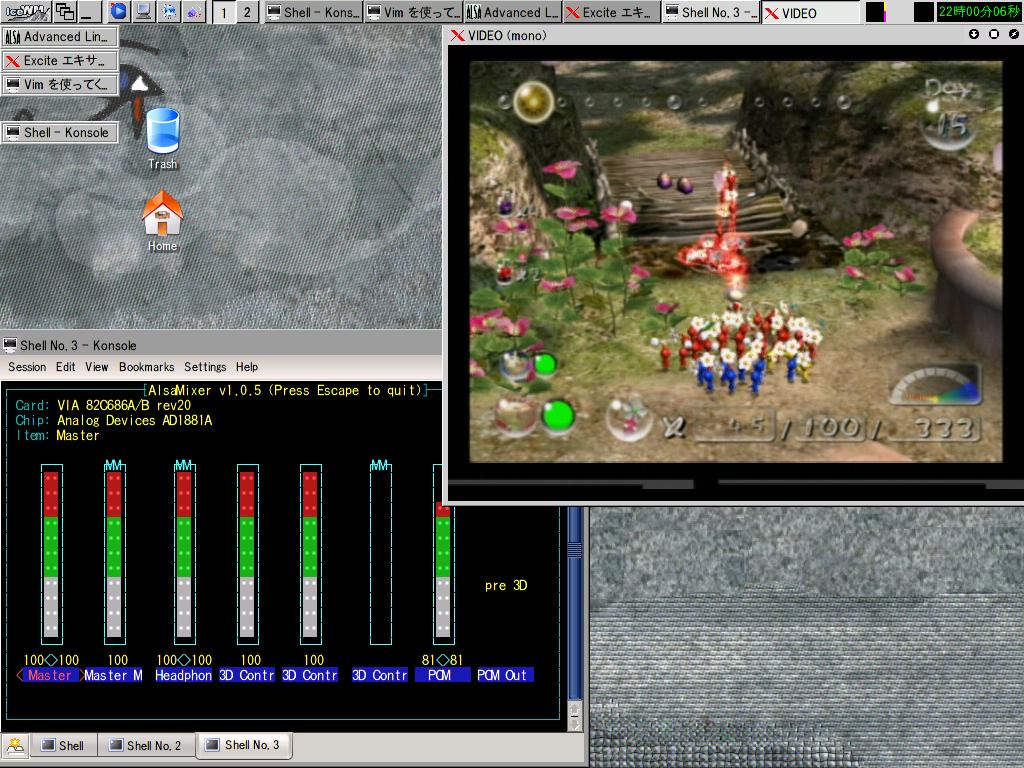Toggle MM mute indicator above Headphone
The height and width of the screenshot is (768, 1024).
184,465
